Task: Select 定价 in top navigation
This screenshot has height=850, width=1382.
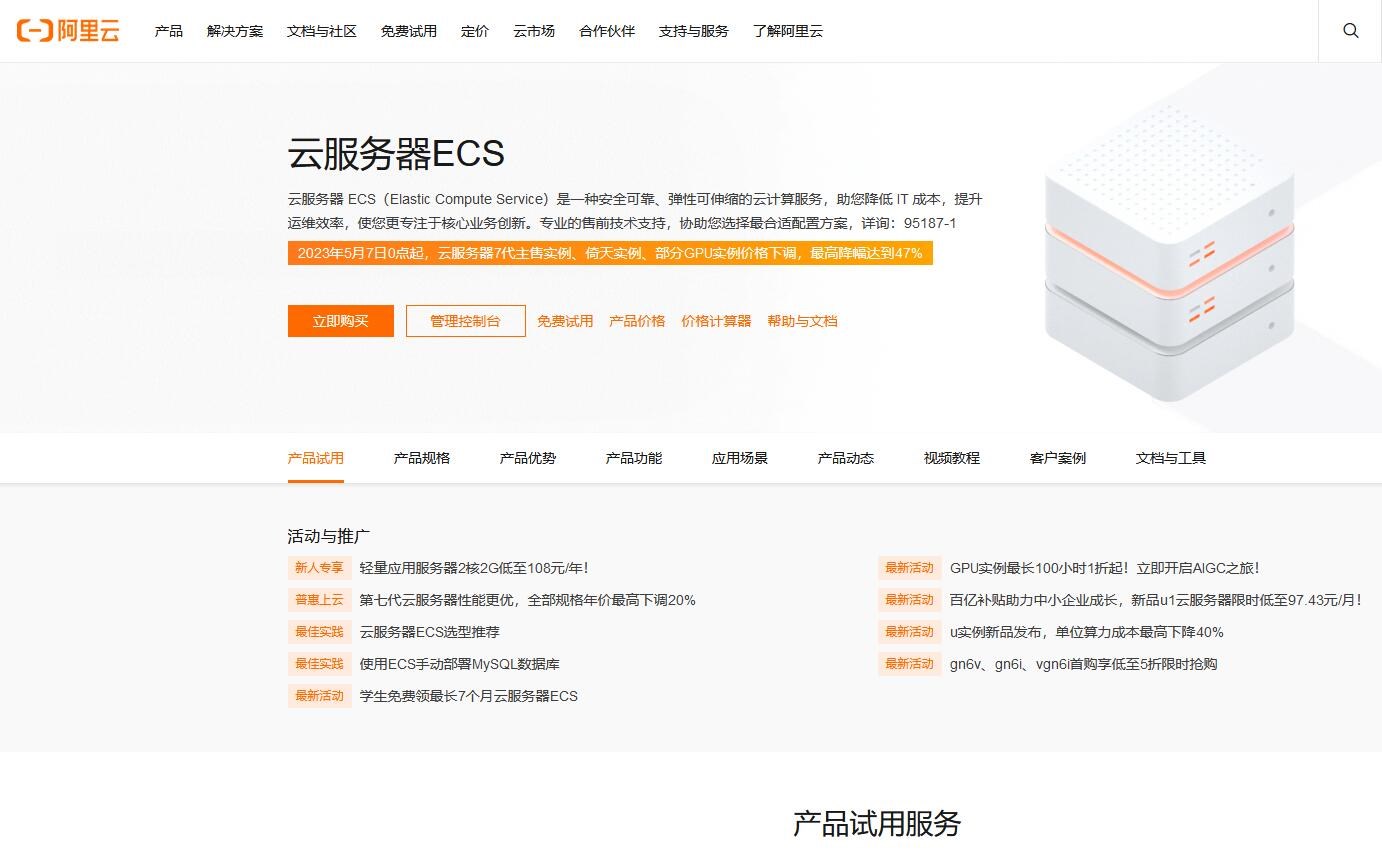Action: click(x=475, y=31)
